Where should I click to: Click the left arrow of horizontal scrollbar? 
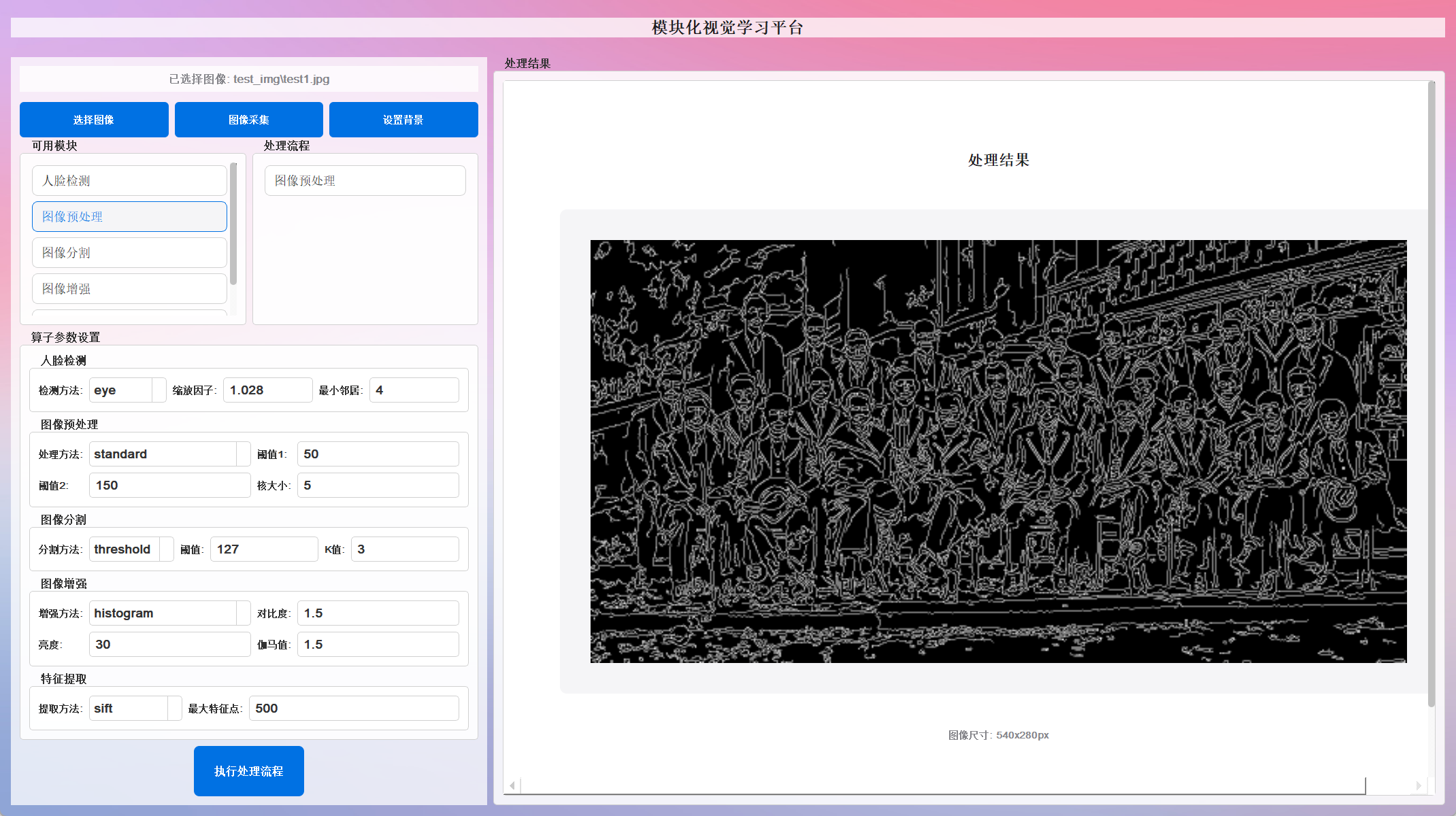point(512,785)
